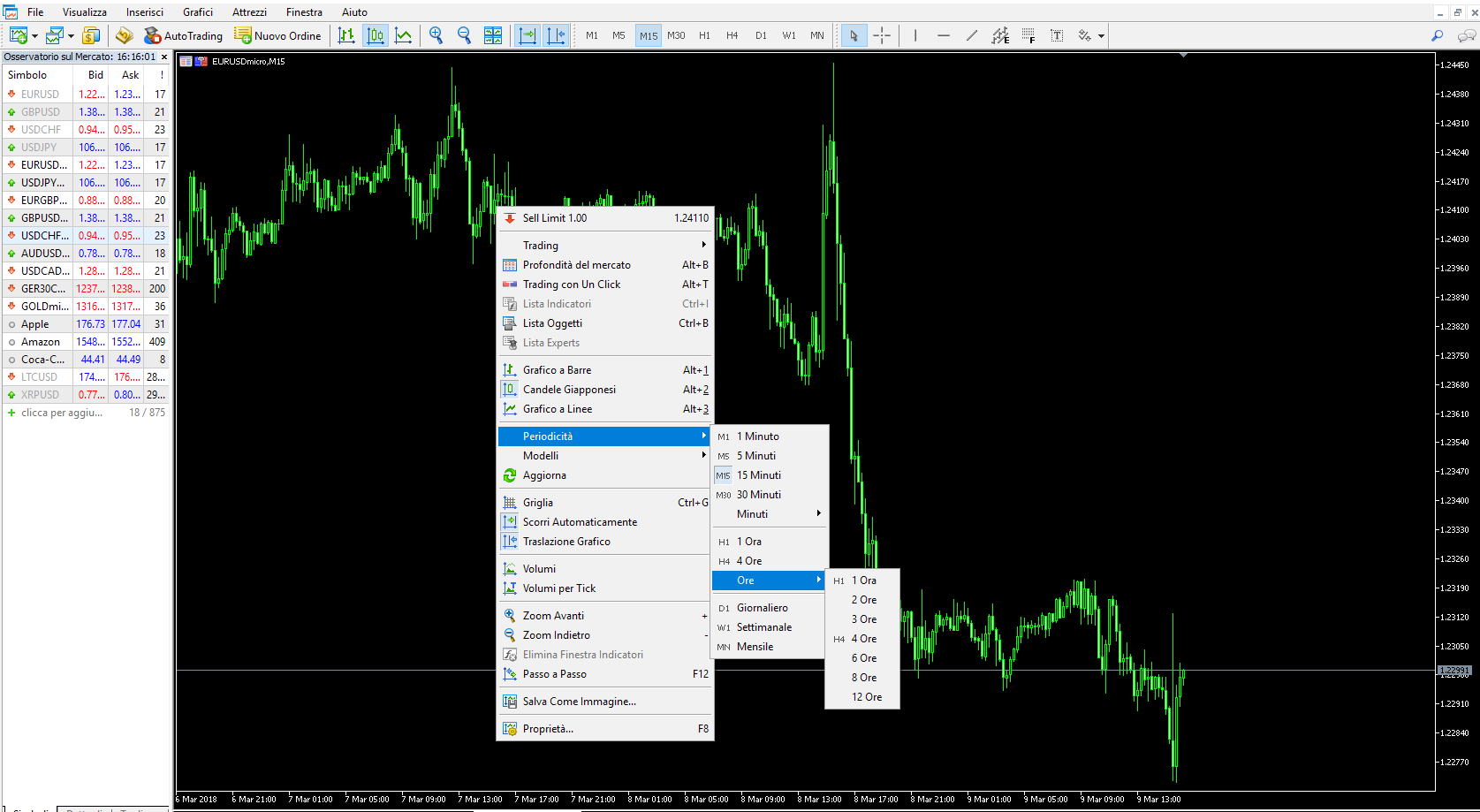
Task: Click the Nuovo Ordine button
Action: pyautogui.click(x=277, y=35)
